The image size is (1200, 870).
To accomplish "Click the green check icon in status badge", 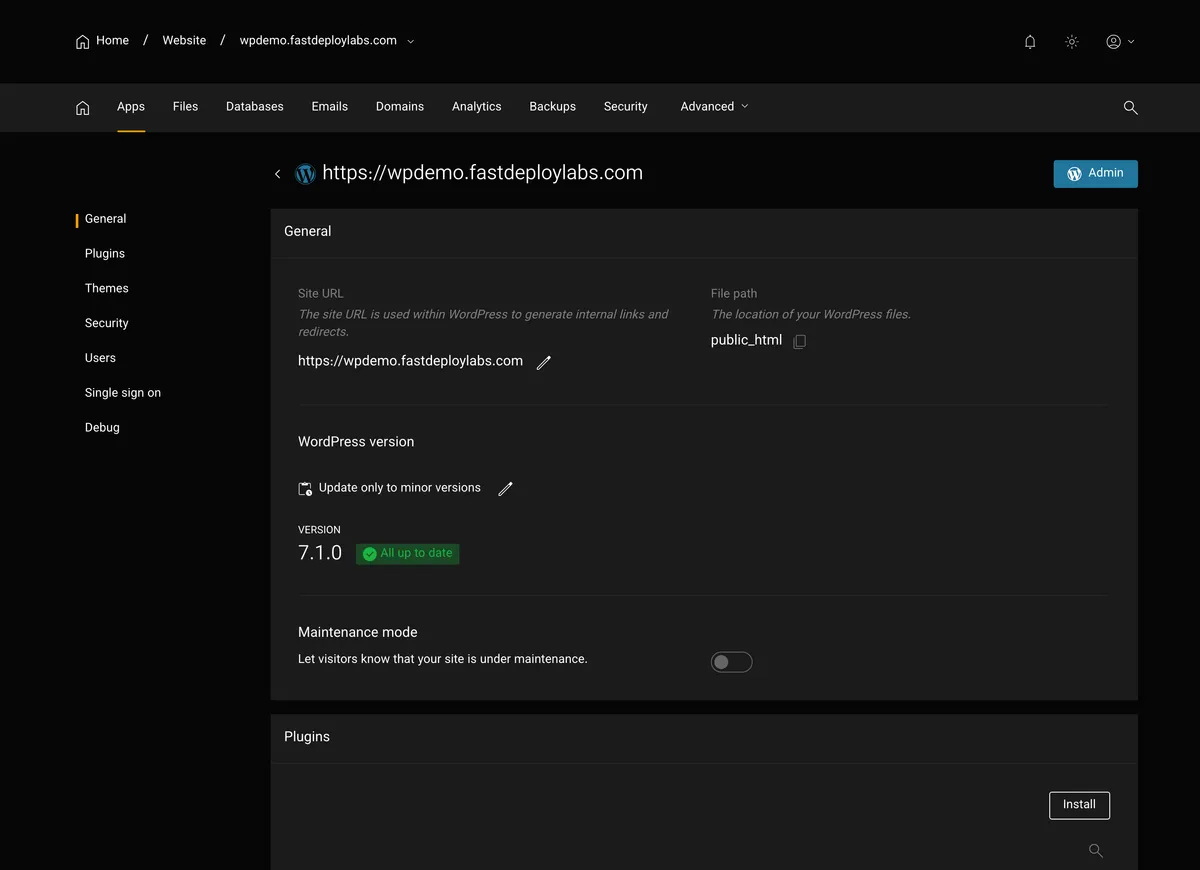I will (x=369, y=554).
